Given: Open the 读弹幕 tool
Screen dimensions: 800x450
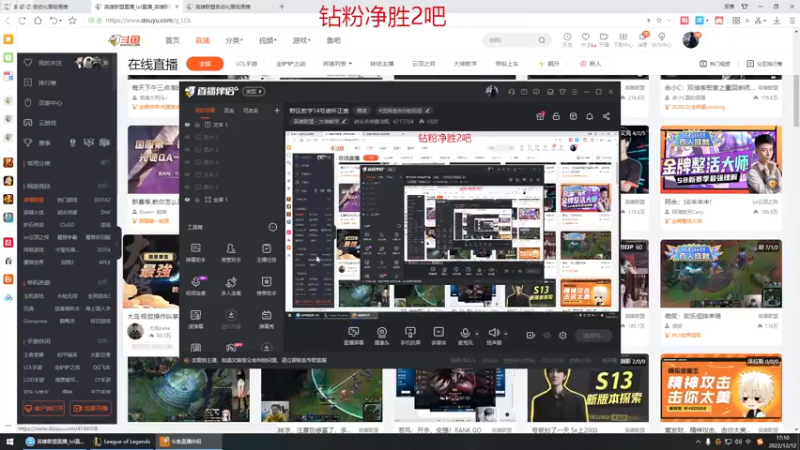Looking at the screenshot, I should (195, 319).
